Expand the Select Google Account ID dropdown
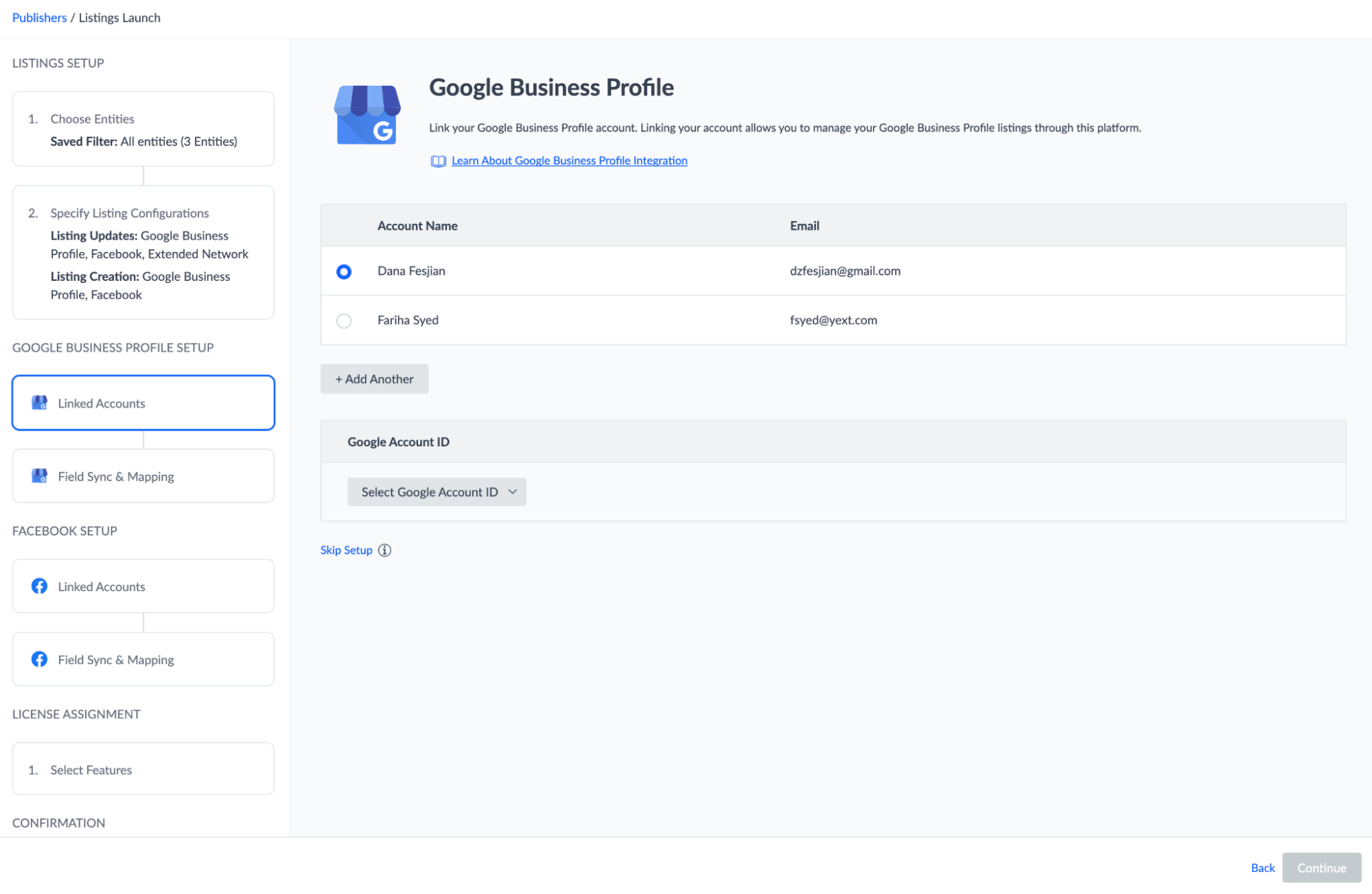 pos(437,491)
